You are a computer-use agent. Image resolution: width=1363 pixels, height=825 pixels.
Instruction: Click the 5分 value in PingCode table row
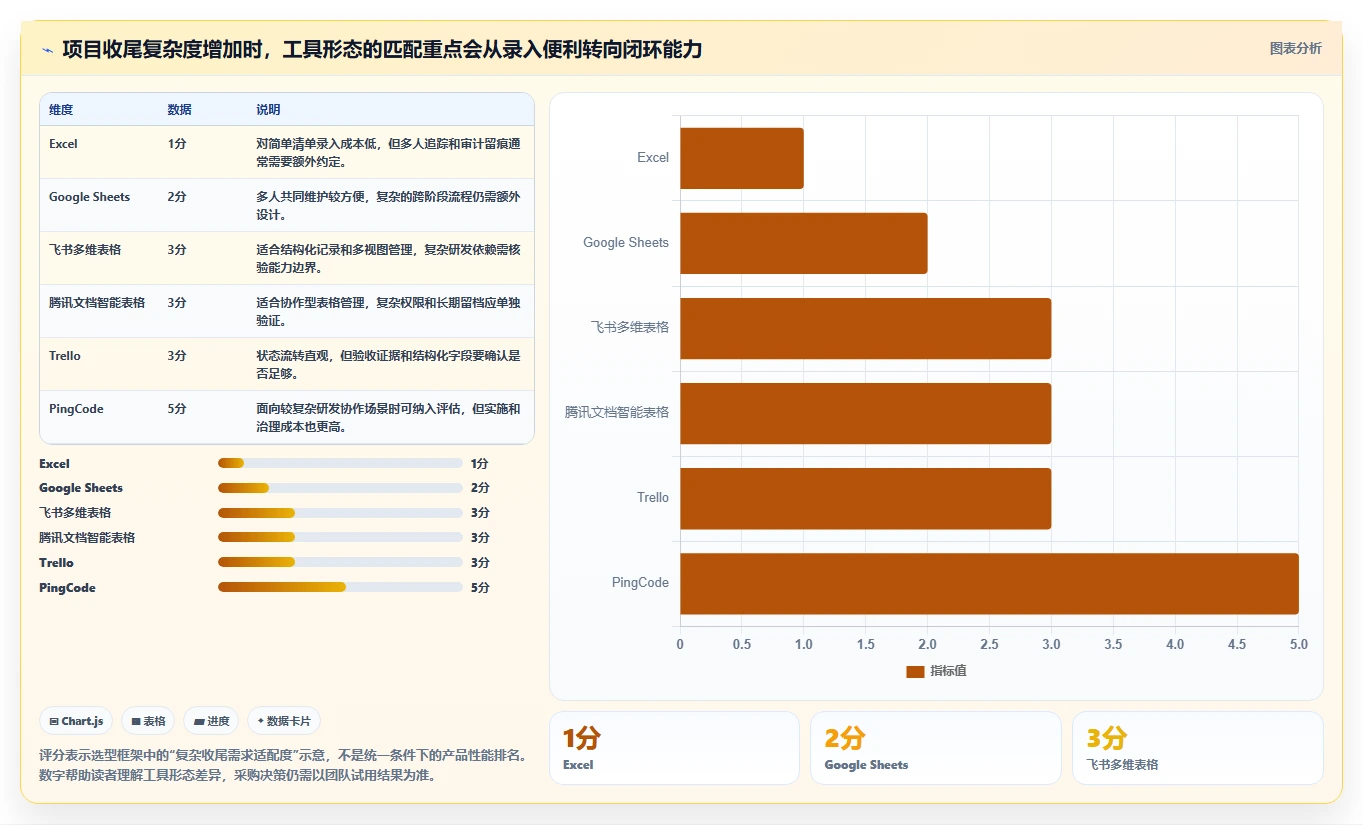(177, 409)
